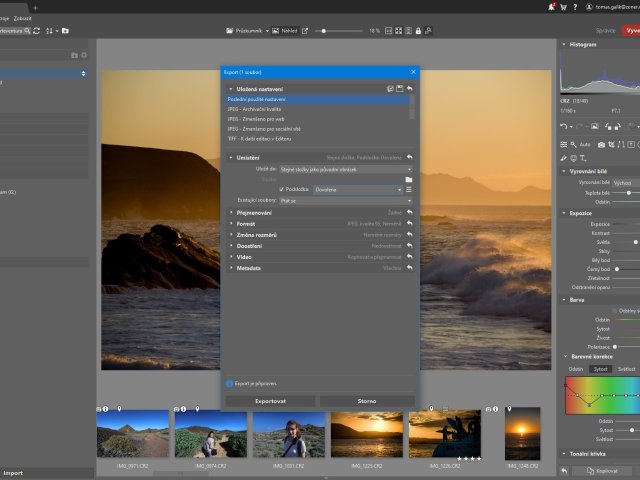Click the Import button
The width and height of the screenshot is (640, 480).
[13, 473]
